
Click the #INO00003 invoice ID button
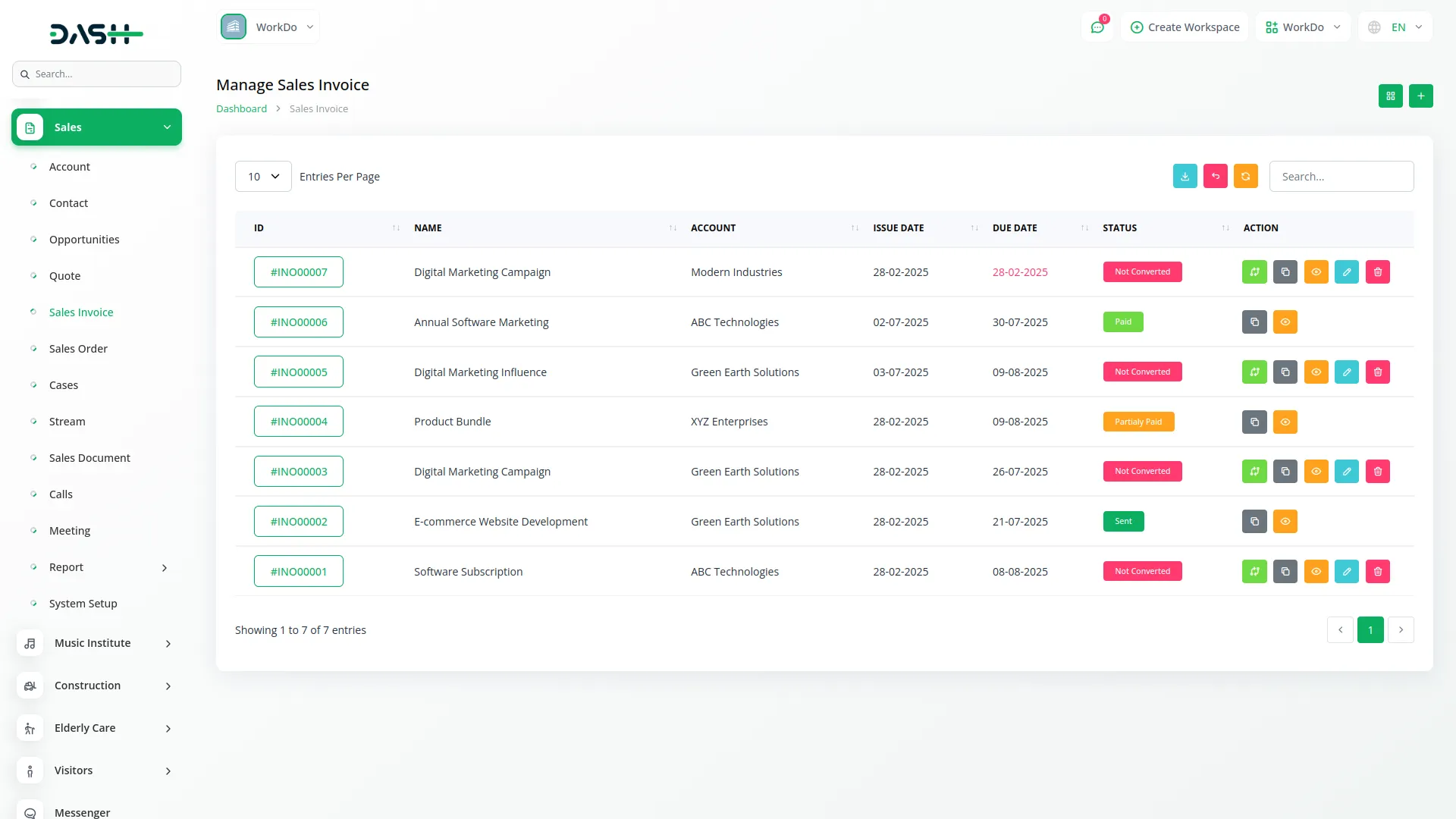(299, 472)
